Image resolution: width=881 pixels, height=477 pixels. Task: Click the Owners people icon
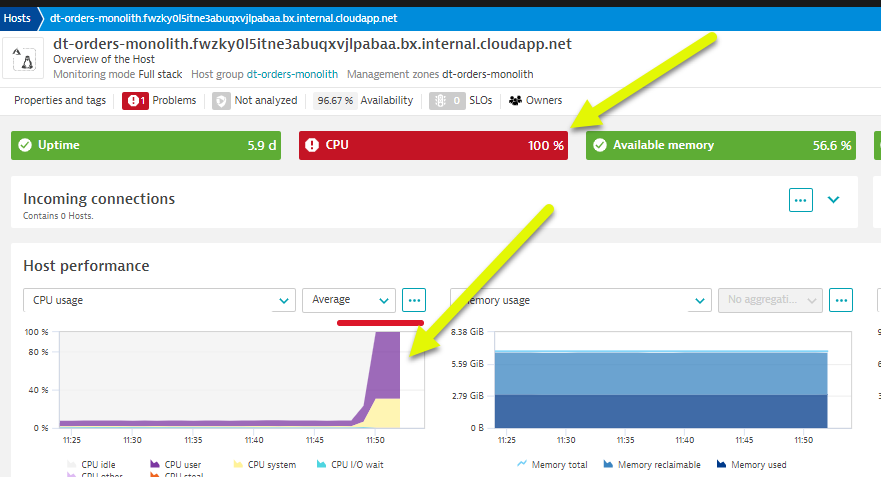coord(516,101)
